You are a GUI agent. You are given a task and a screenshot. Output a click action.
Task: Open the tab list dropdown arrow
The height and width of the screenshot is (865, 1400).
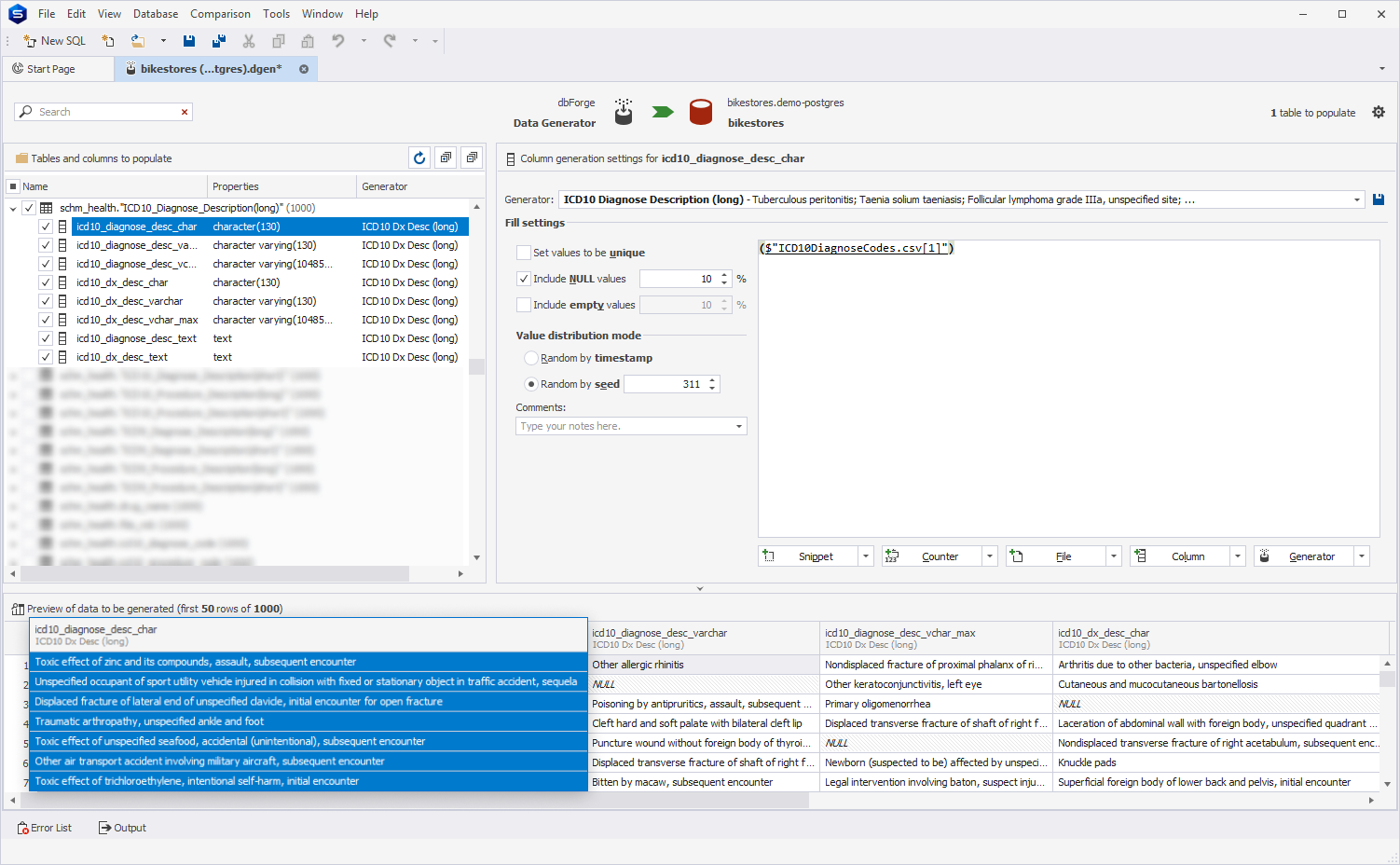[x=1381, y=69]
